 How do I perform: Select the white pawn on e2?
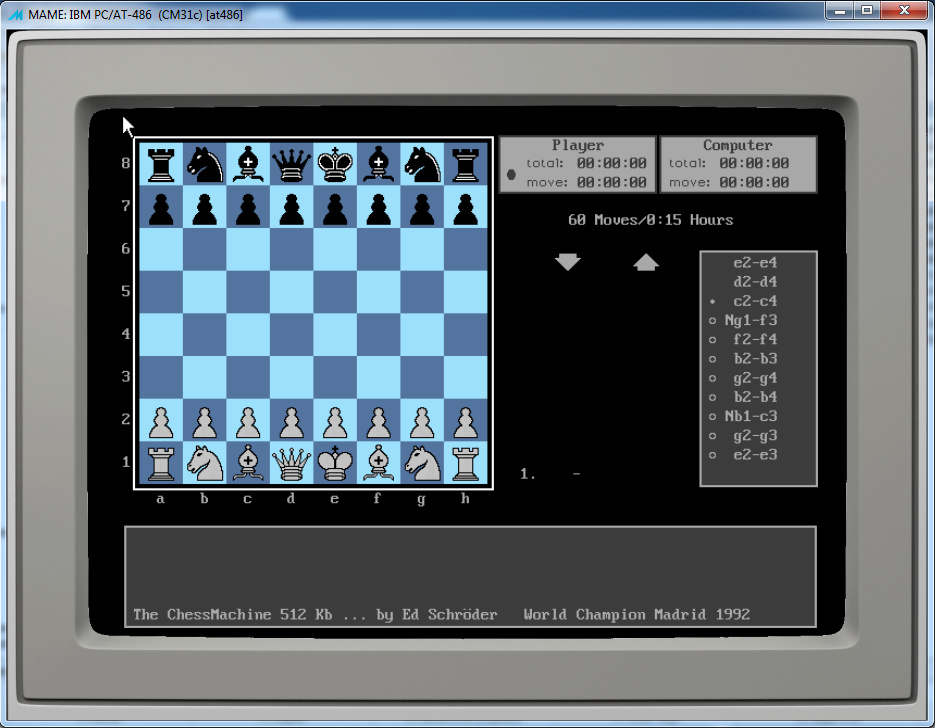(x=335, y=422)
